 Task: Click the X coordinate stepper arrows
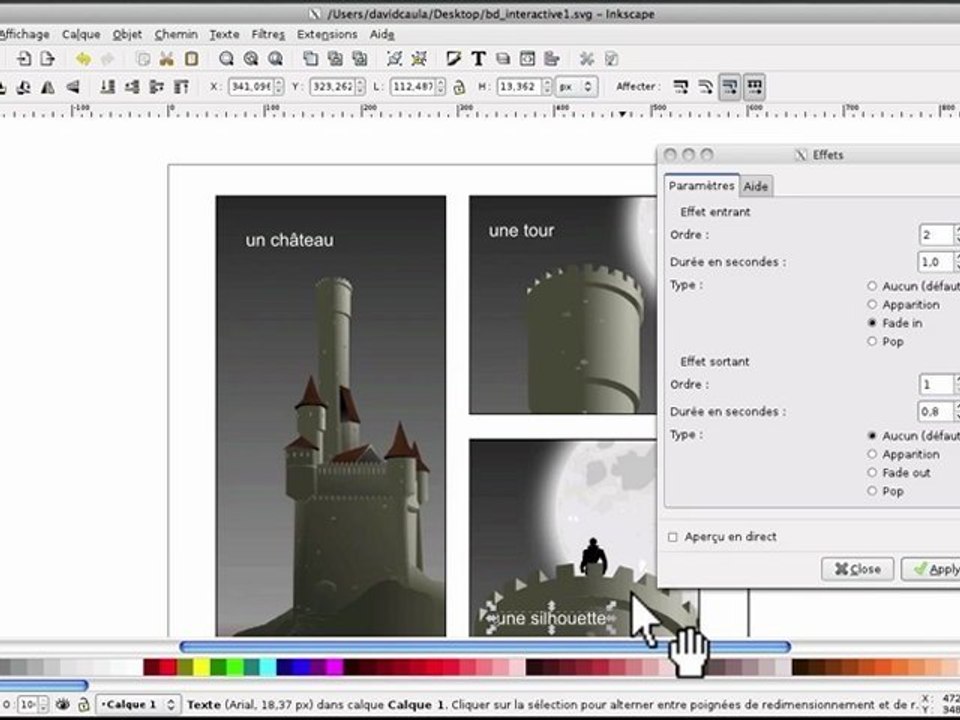coord(279,87)
